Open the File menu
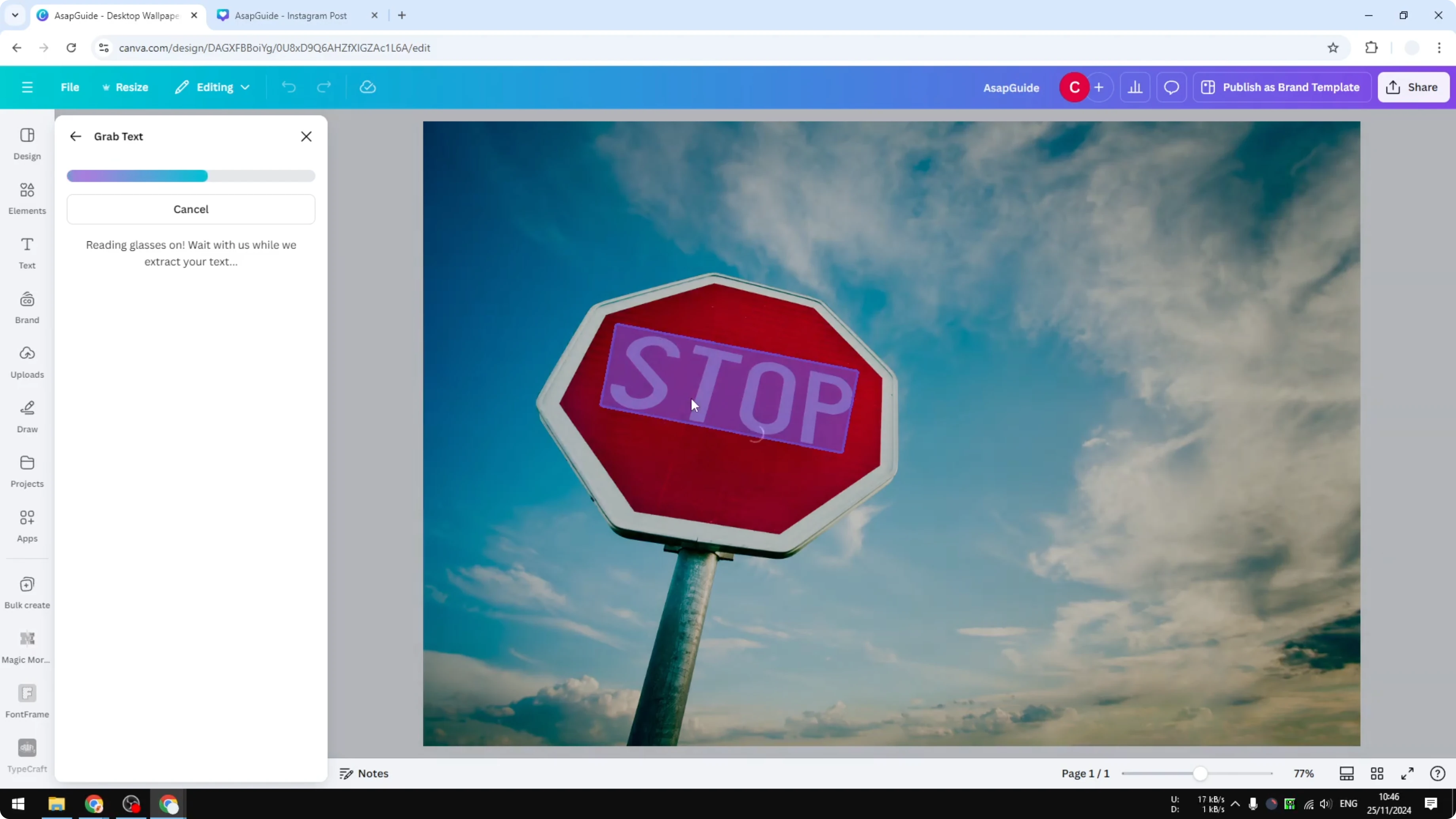The height and width of the screenshot is (819, 1456). [x=70, y=87]
